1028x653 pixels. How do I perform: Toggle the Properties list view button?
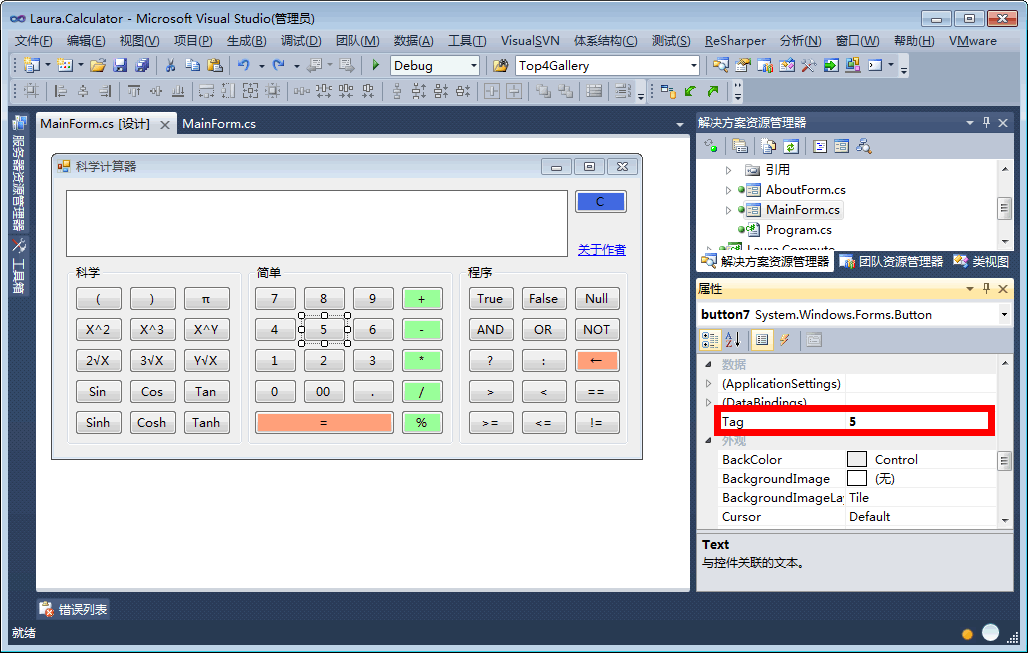click(762, 340)
